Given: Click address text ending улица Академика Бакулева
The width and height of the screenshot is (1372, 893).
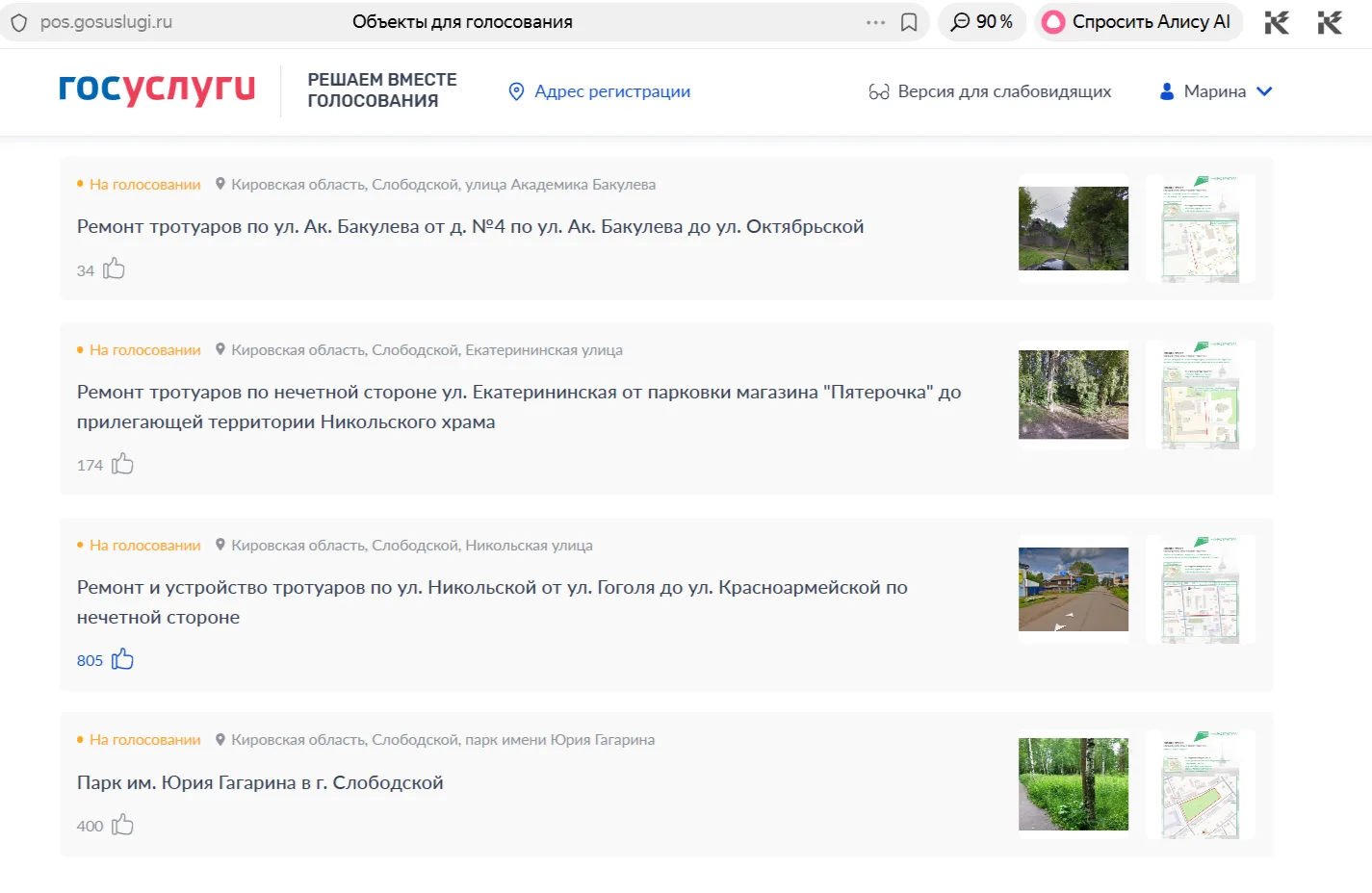Looking at the screenshot, I should [x=444, y=184].
